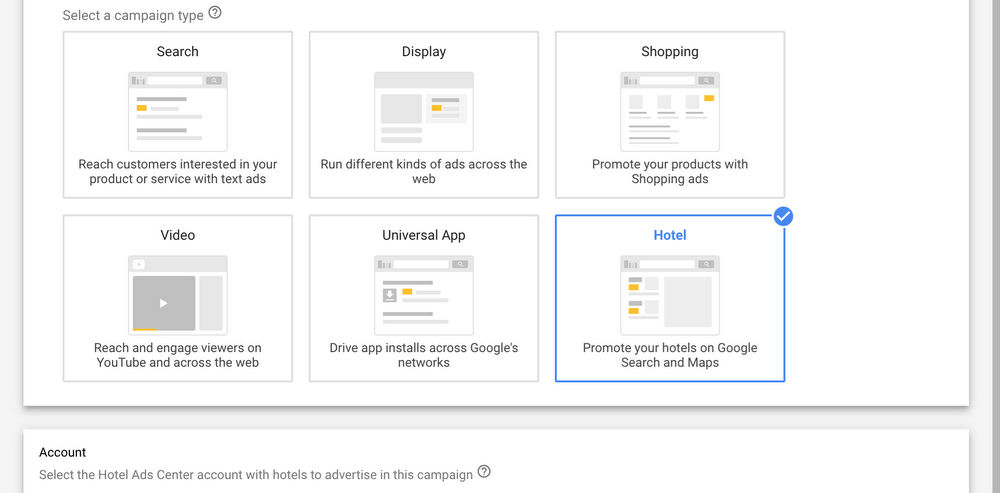Click the vertical scrollbar on right edge
Image resolution: width=1000 pixels, height=493 pixels.
point(995,246)
